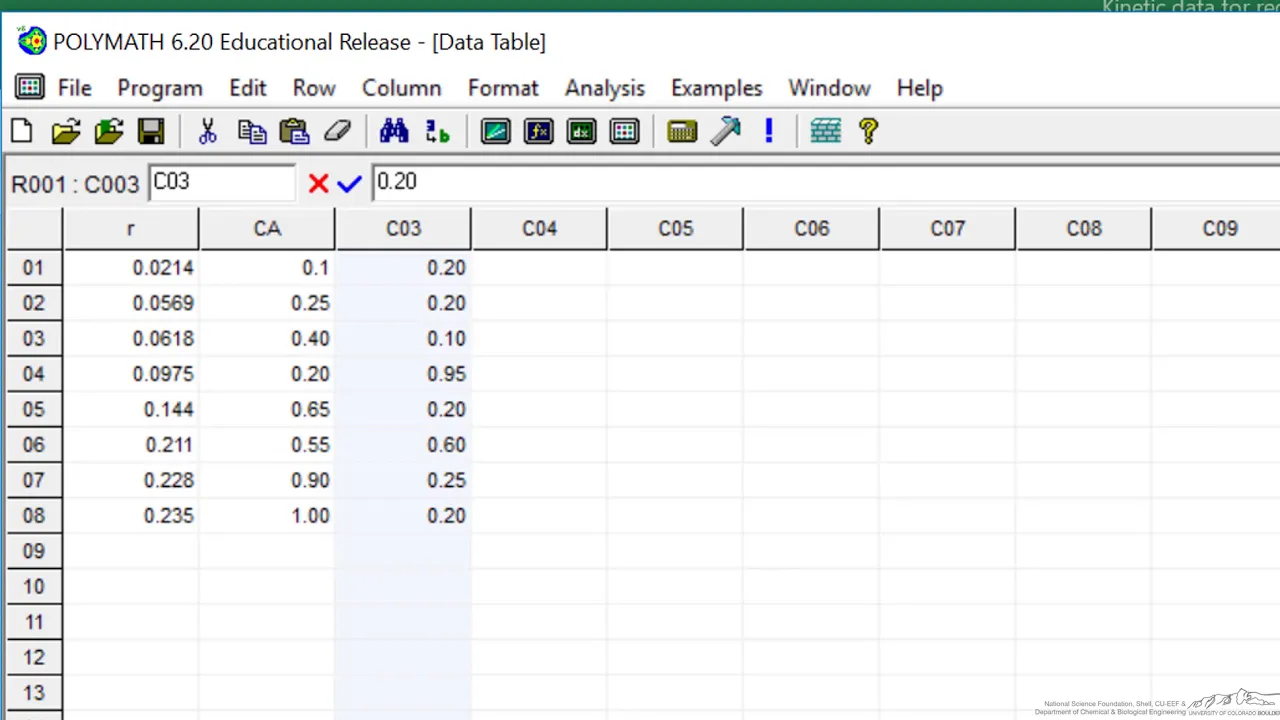The height and width of the screenshot is (720, 1280).
Task: Click C03 cell with value 0.95
Action: (x=403, y=374)
